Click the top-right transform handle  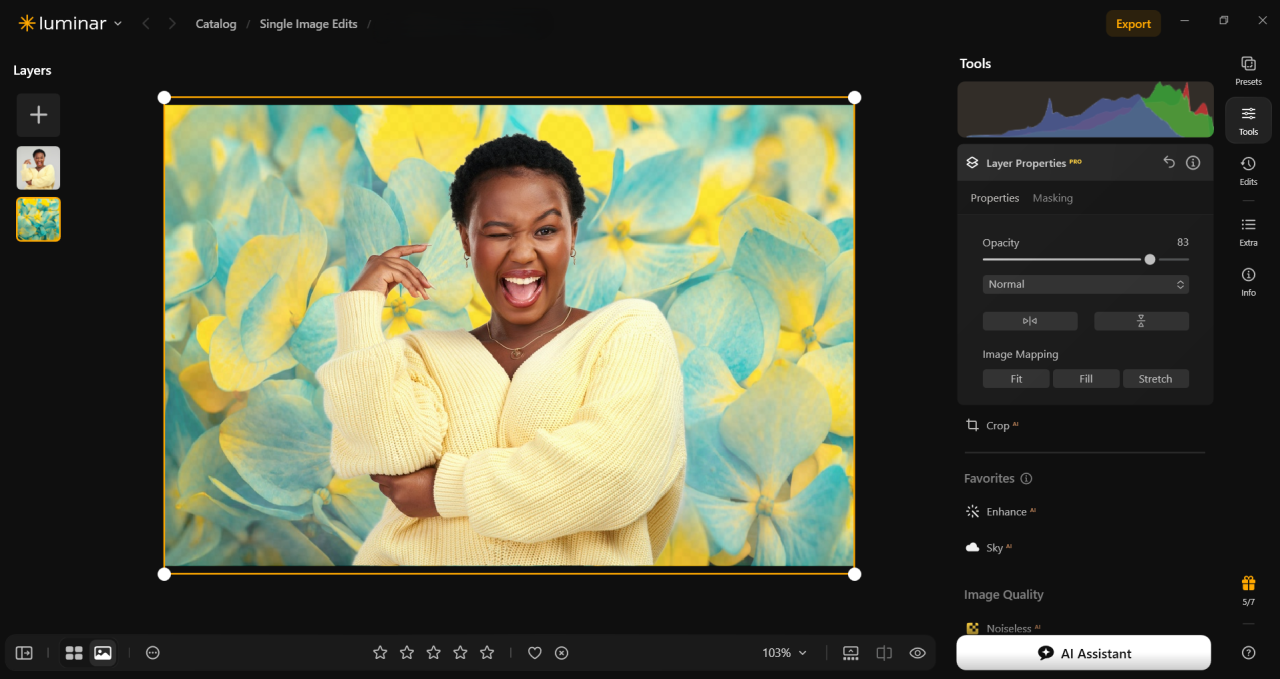854,97
